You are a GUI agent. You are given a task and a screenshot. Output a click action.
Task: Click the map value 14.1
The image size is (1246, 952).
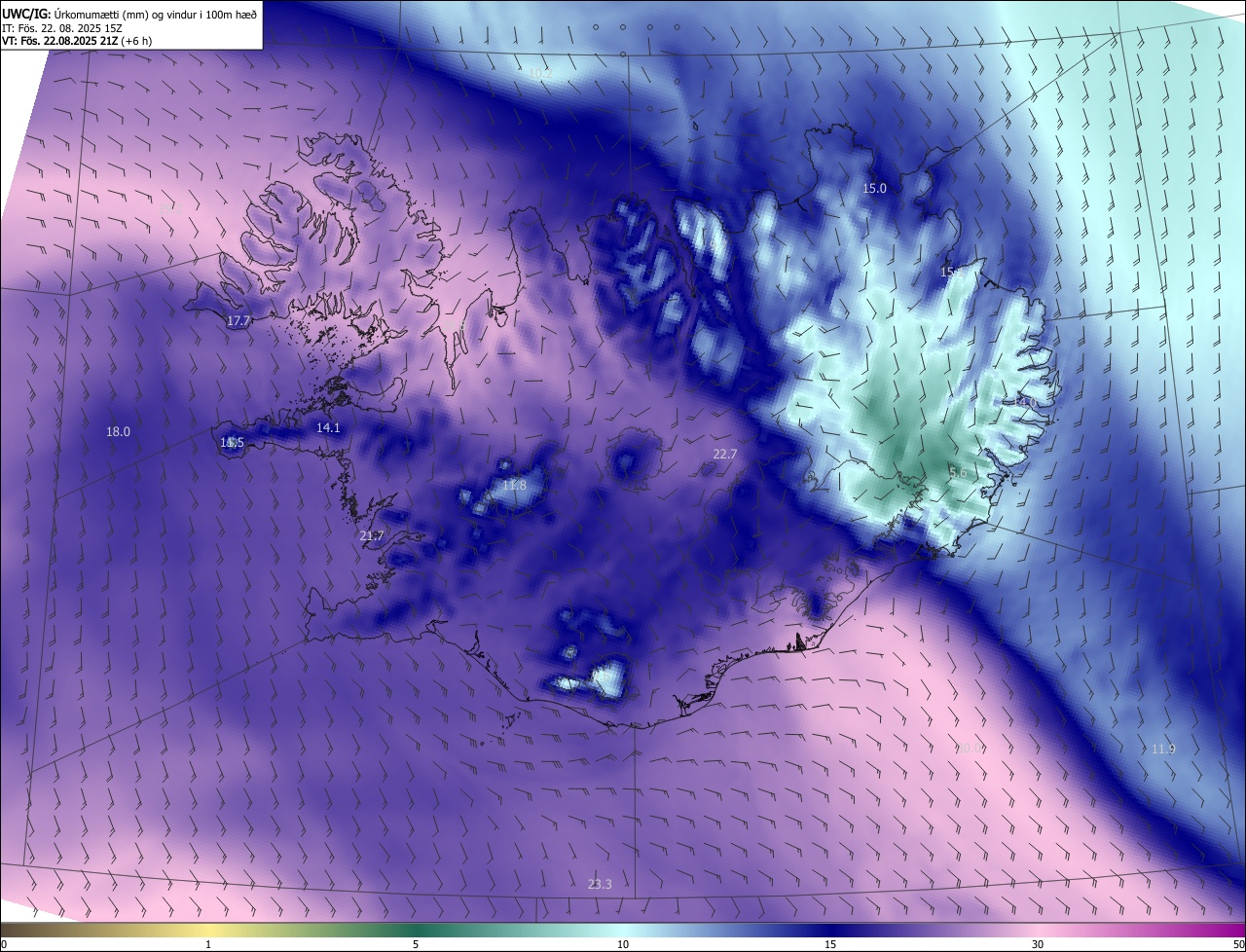tap(328, 427)
